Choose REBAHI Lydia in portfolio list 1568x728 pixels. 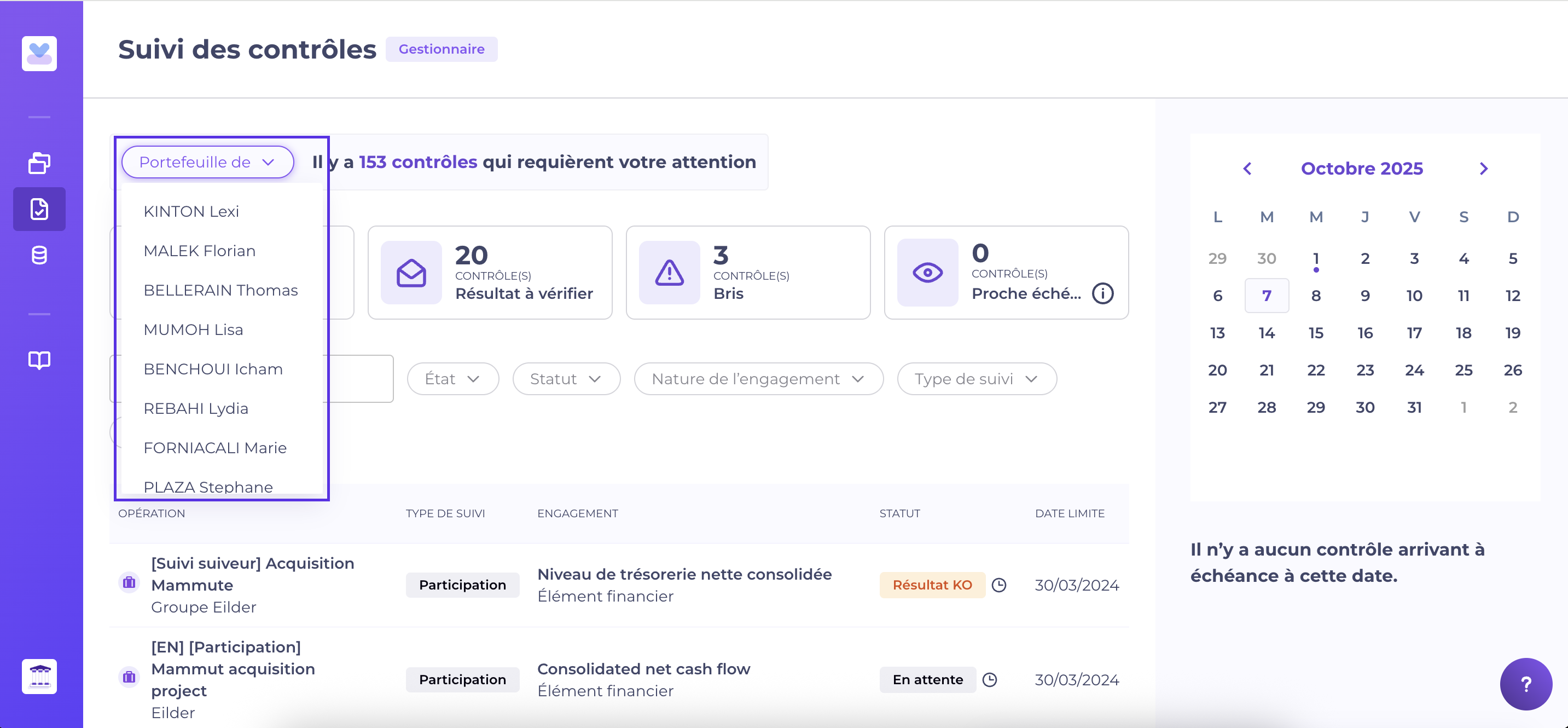[x=195, y=408]
